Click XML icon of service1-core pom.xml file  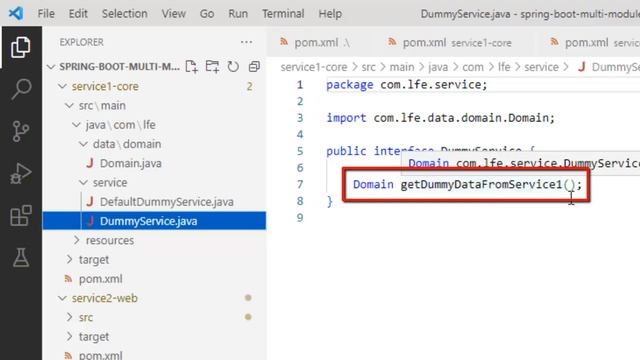tap(68, 279)
